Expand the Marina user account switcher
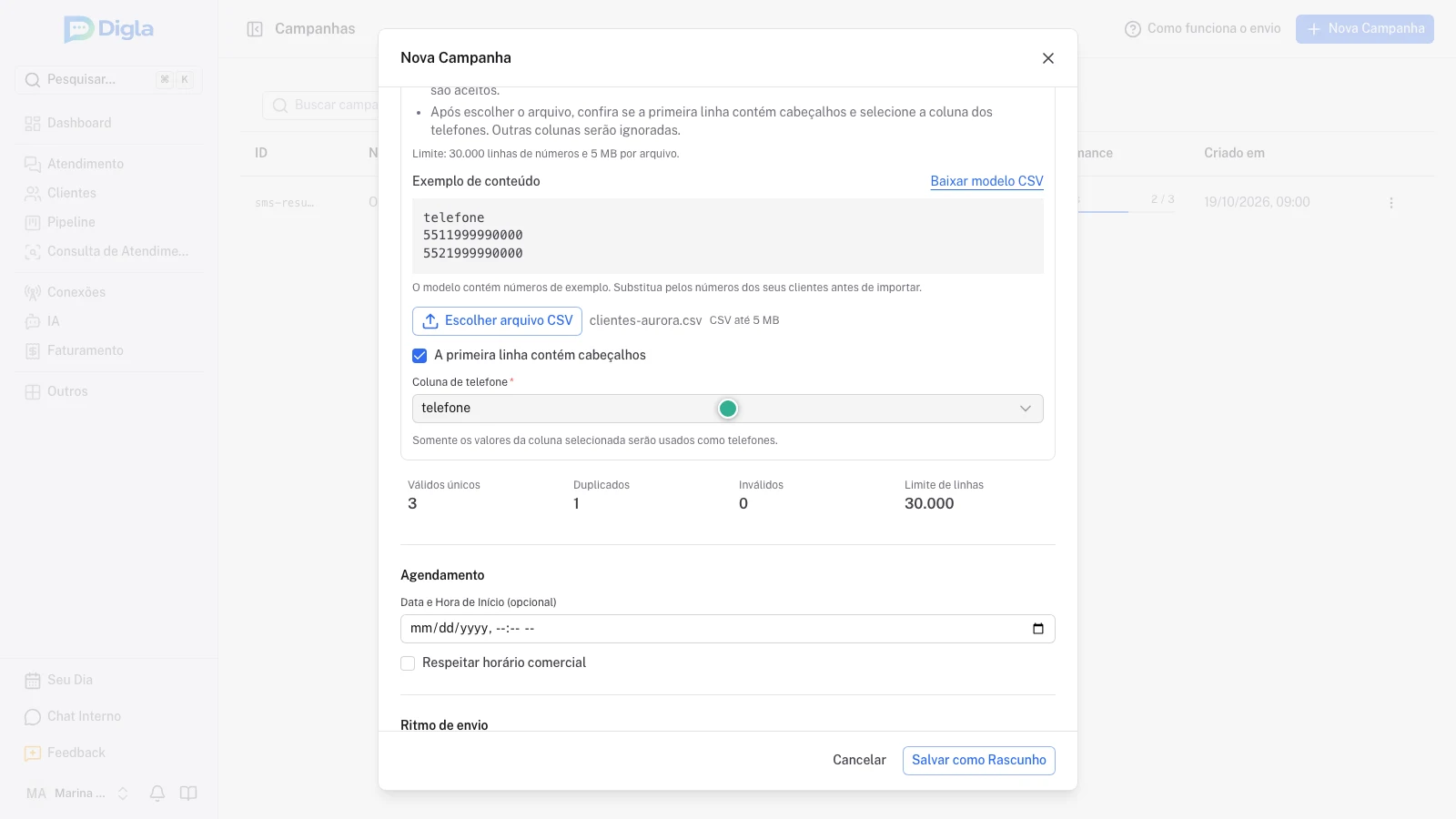This screenshot has height=819, width=1456. click(77, 794)
